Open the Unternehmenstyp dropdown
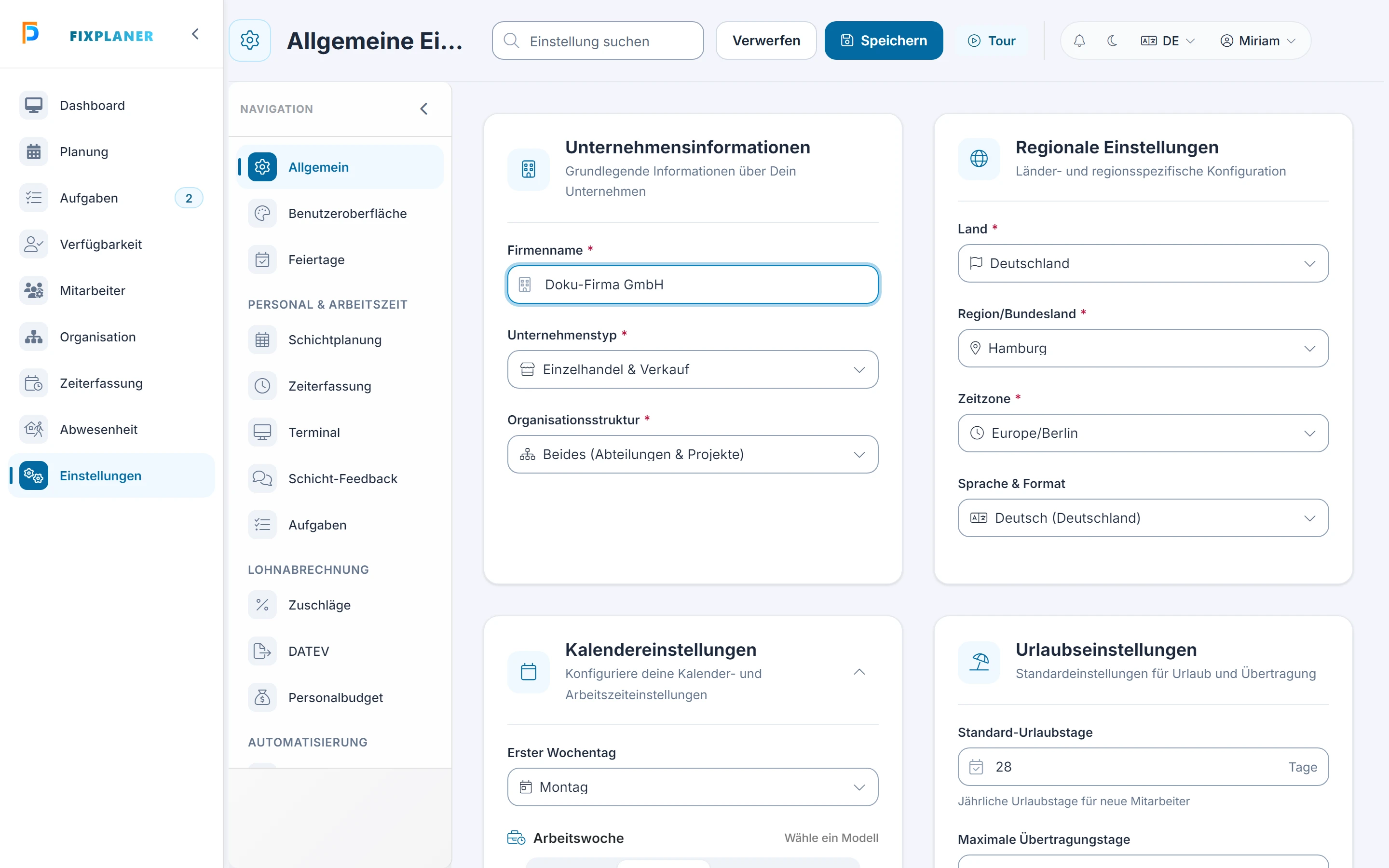Screen dimensions: 1389x868 [693, 369]
